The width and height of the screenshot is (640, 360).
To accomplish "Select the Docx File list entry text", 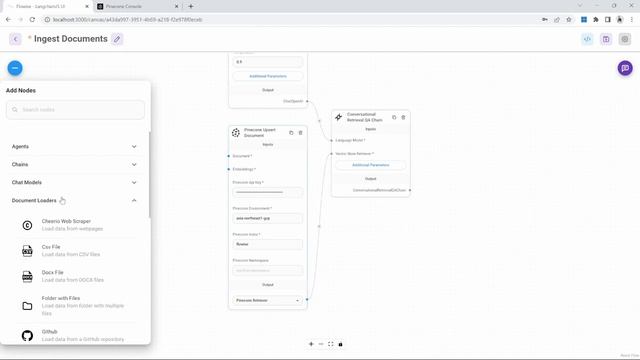I will coord(52,272).
